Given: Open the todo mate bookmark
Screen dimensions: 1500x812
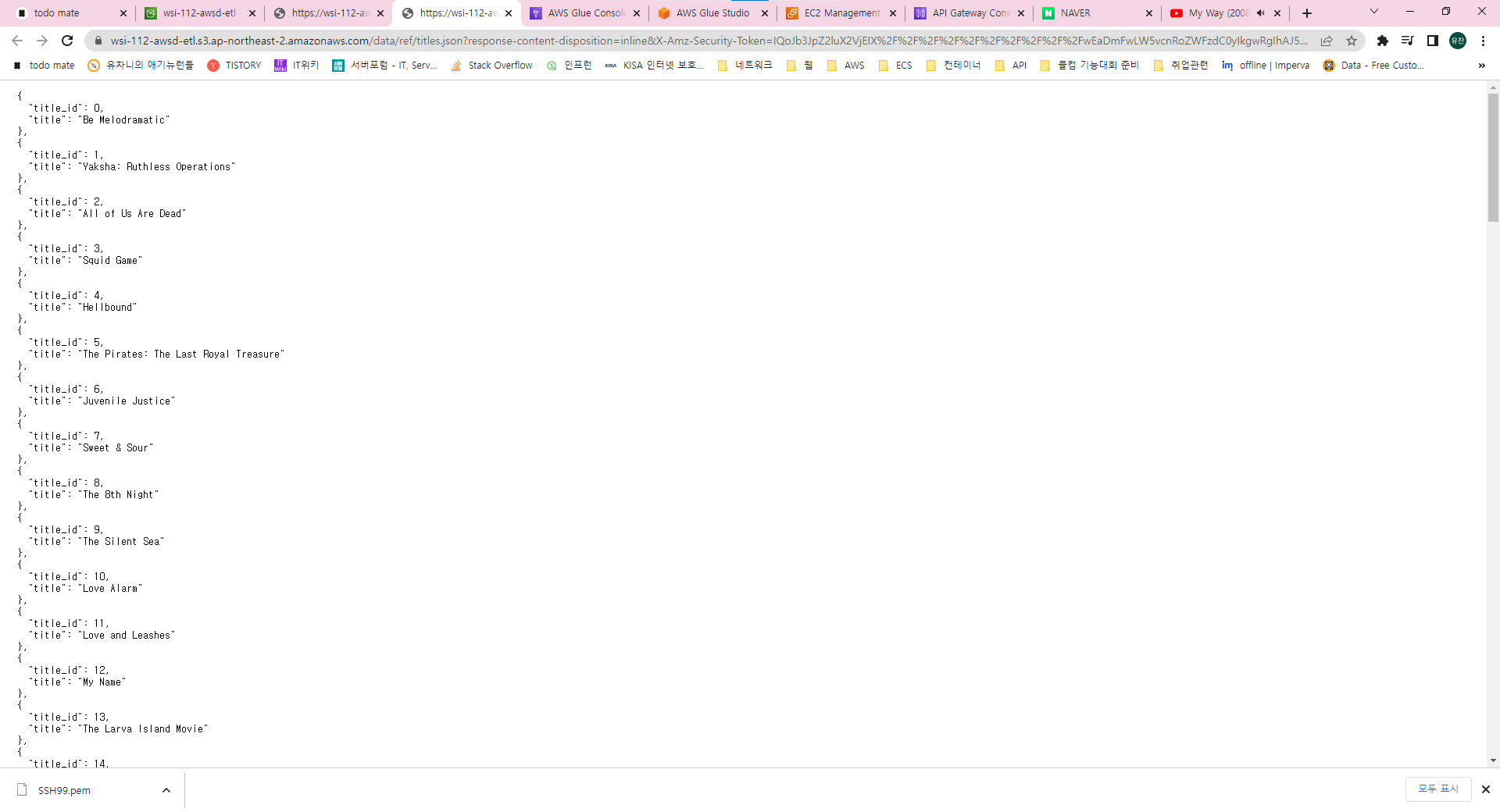Looking at the screenshot, I should pyautogui.click(x=45, y=66).
